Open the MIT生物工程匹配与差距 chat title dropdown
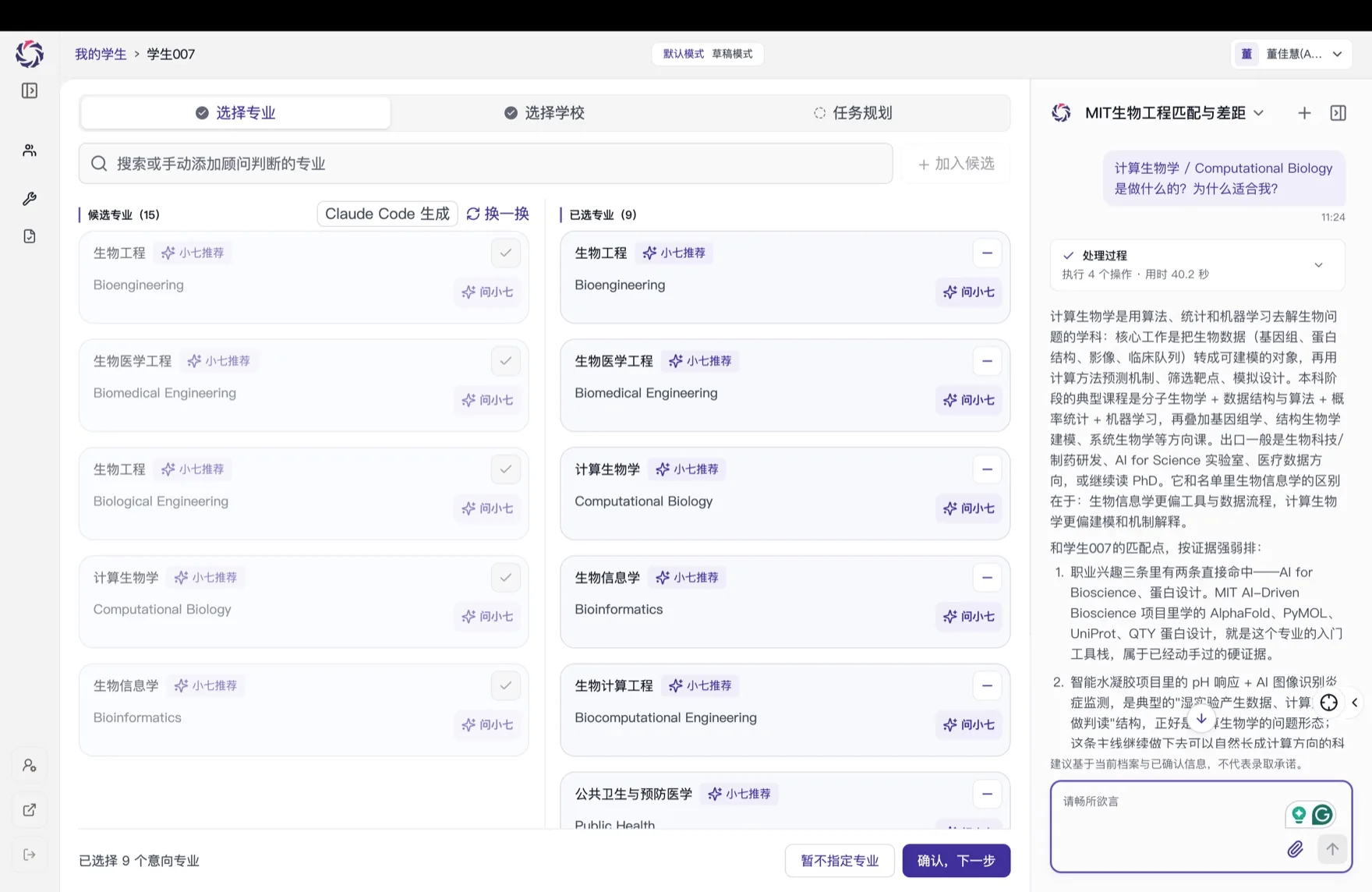 [1175, 113]
